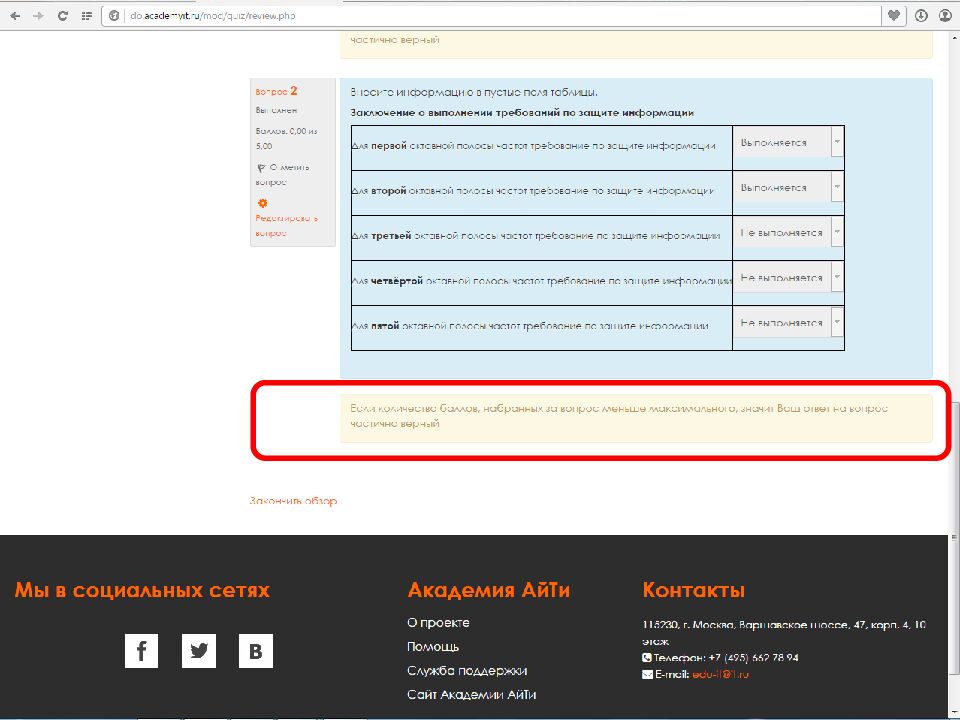Reload the quiz review page
Screen dimensions: 960x720
(62, 15)
